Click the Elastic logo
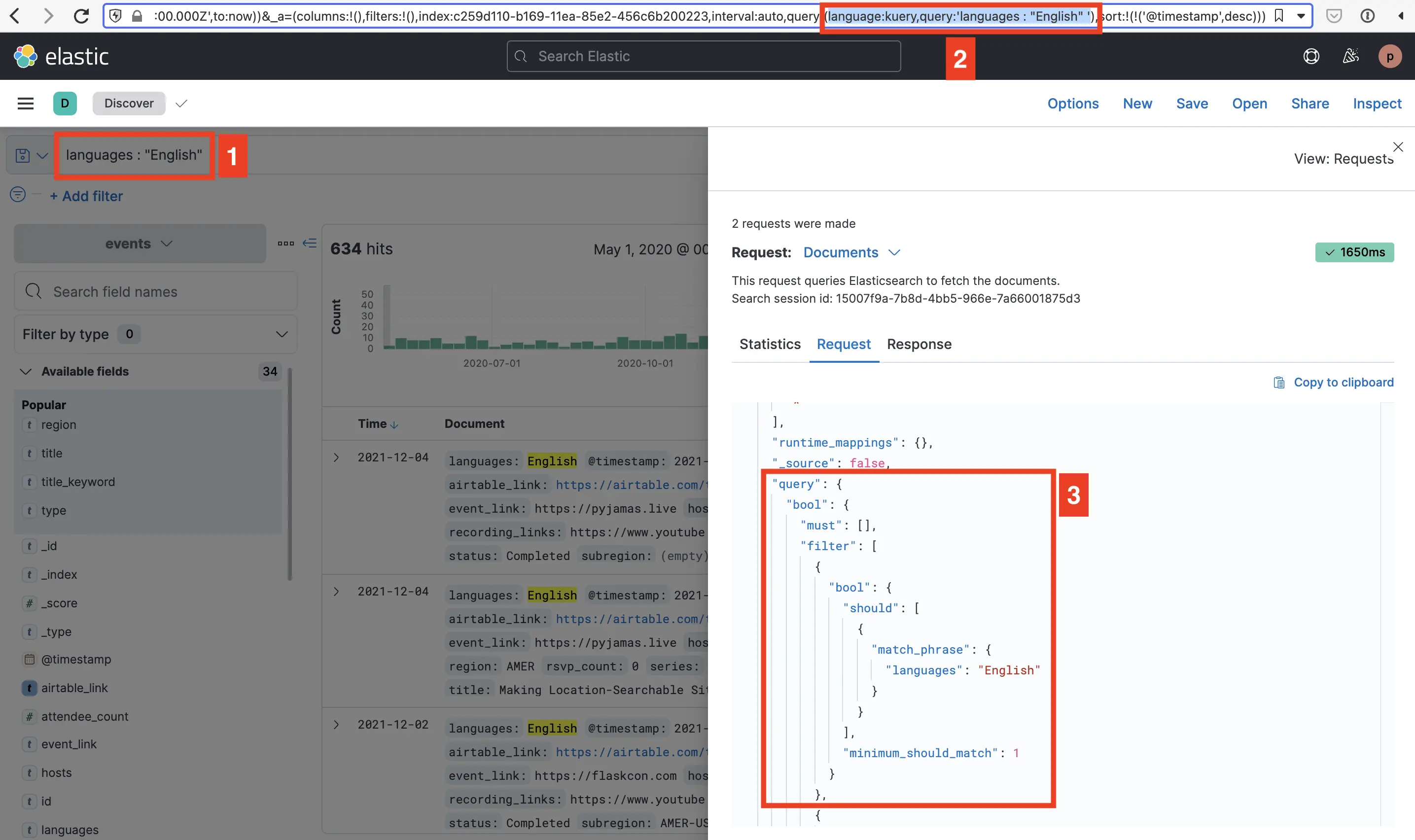Screen dimensions: 1415x840 (x=61, y=56)
